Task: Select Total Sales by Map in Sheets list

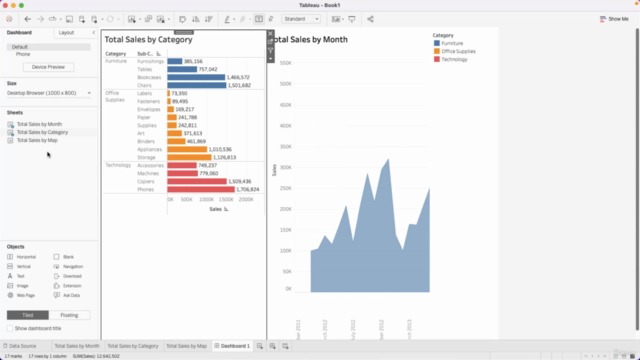Action: [37, 140]
